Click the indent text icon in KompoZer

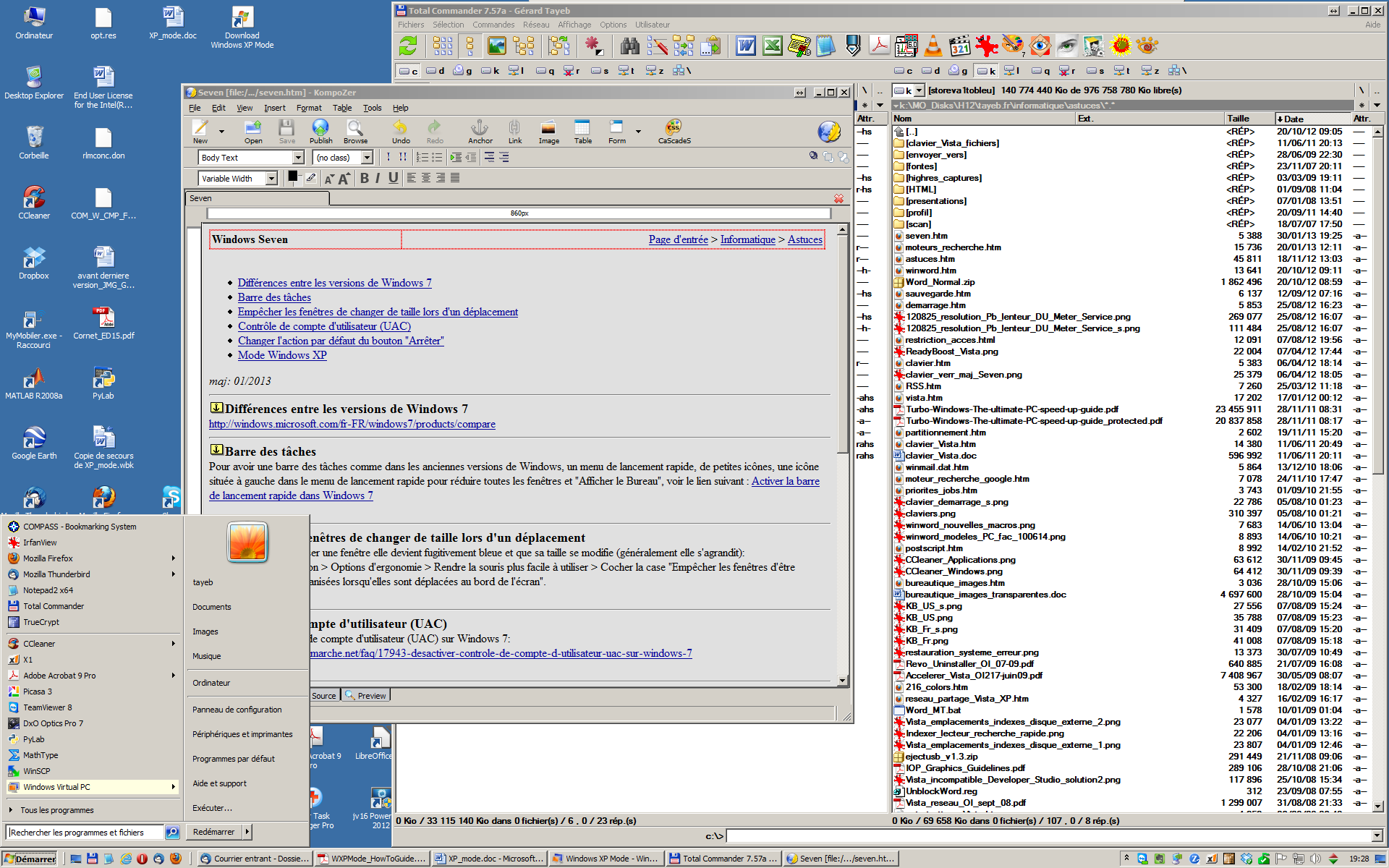pos(456,157)
